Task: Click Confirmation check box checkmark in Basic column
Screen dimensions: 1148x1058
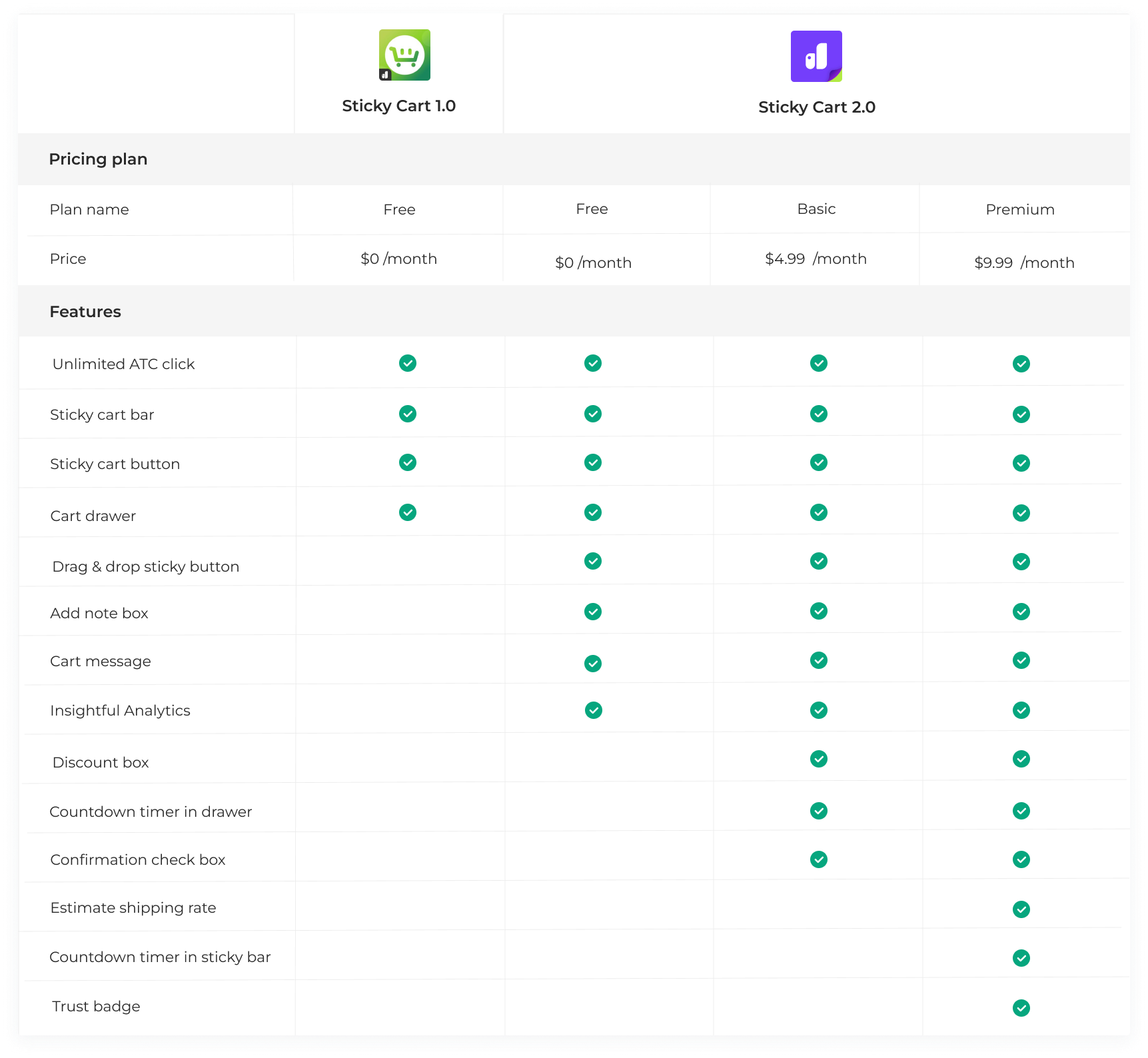Action: click(x=819, y=859)
